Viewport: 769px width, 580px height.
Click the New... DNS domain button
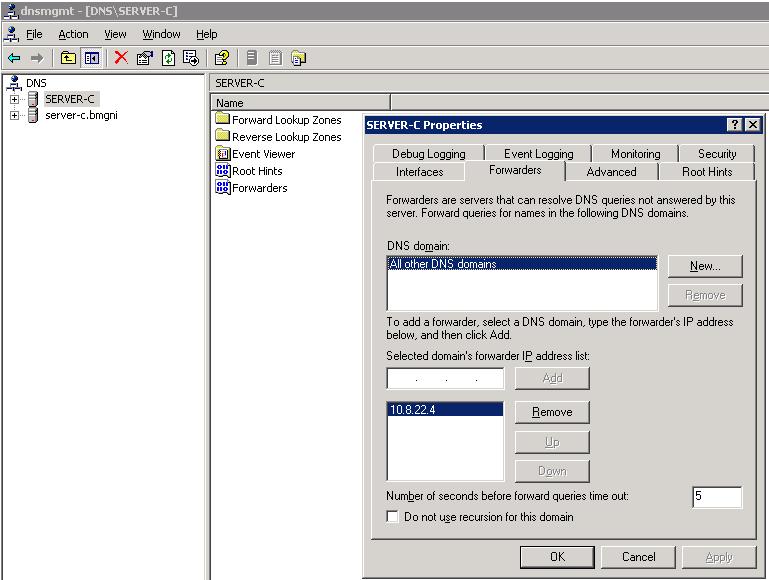705,266
